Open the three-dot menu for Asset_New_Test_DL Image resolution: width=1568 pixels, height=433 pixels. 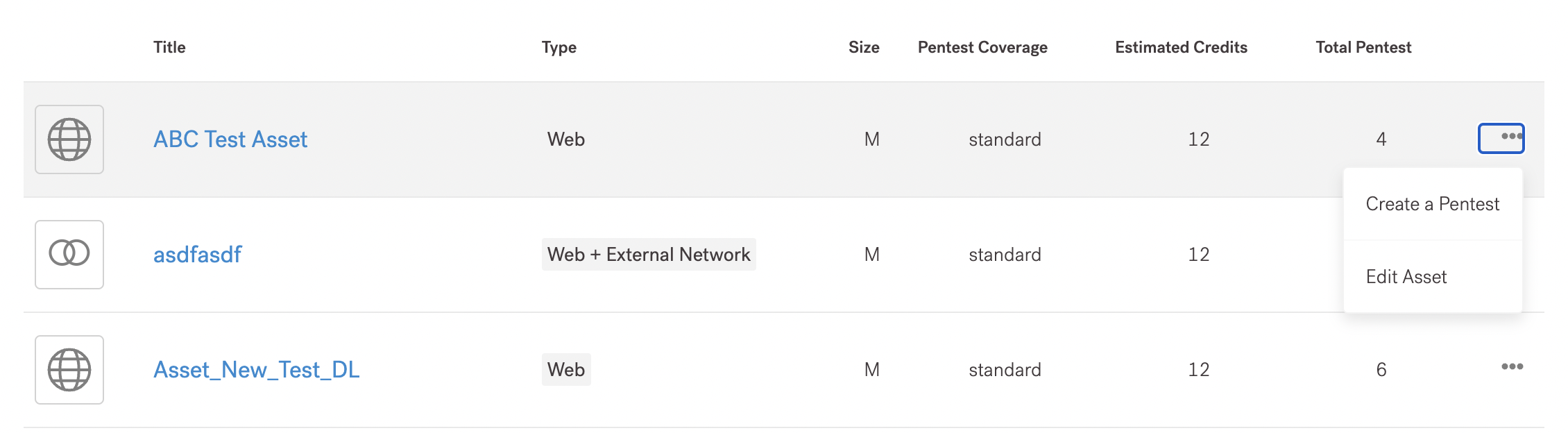coord(1512,366)
